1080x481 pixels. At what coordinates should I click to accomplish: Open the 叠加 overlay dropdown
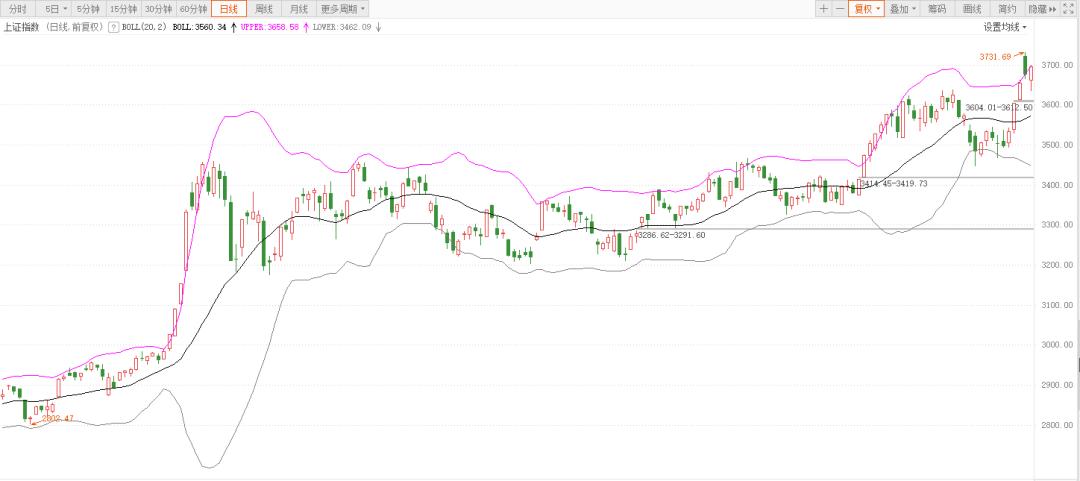tap(903, 9)
